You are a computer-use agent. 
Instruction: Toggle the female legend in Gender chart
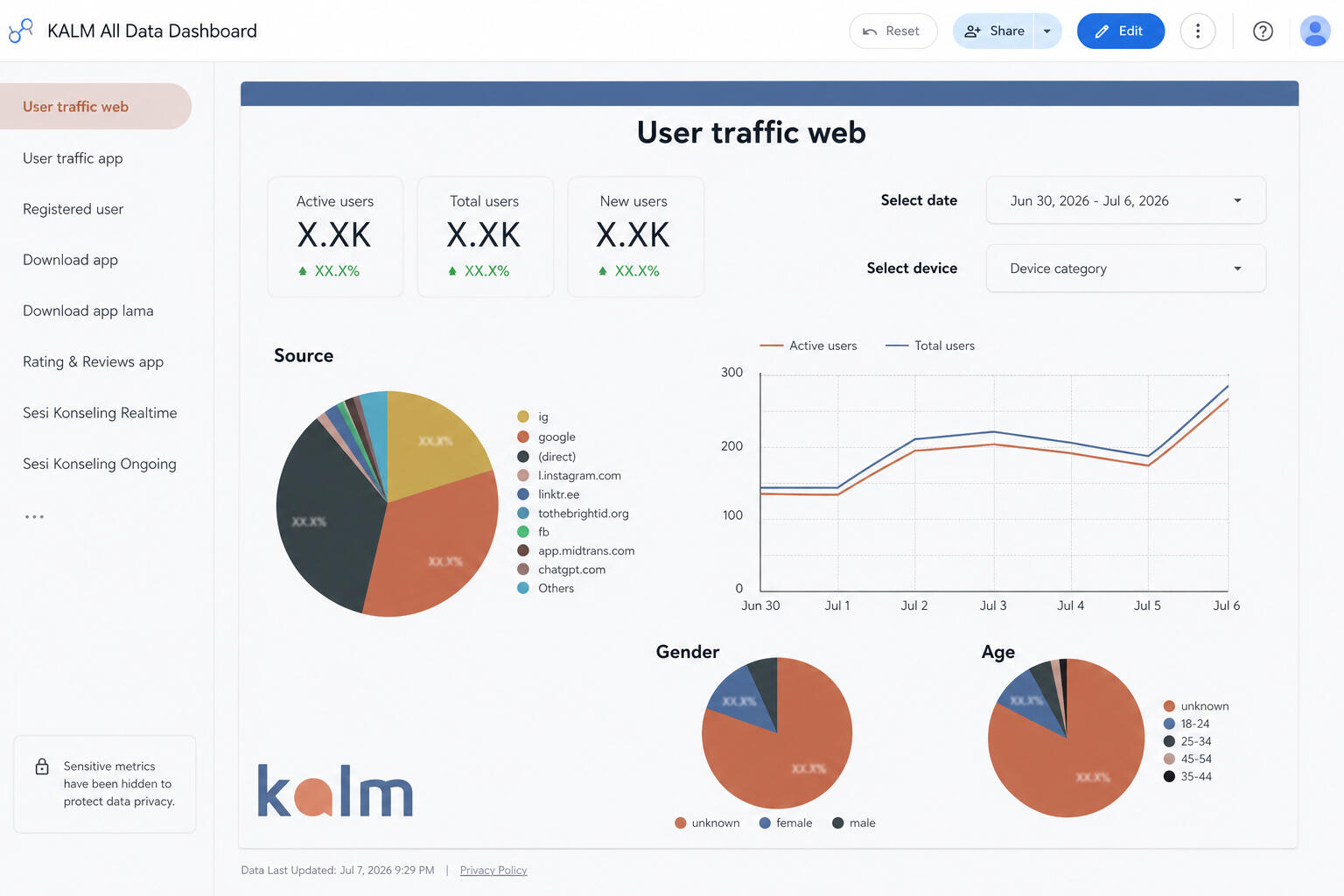(x=786, y=823)
